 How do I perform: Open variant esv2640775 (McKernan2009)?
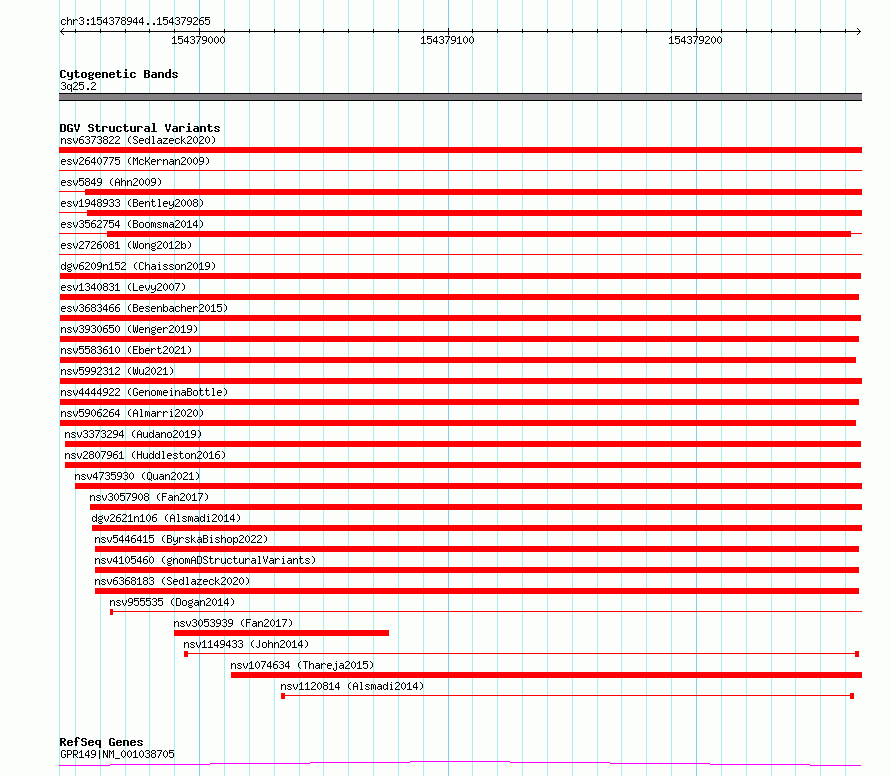(x=135, y=161)
